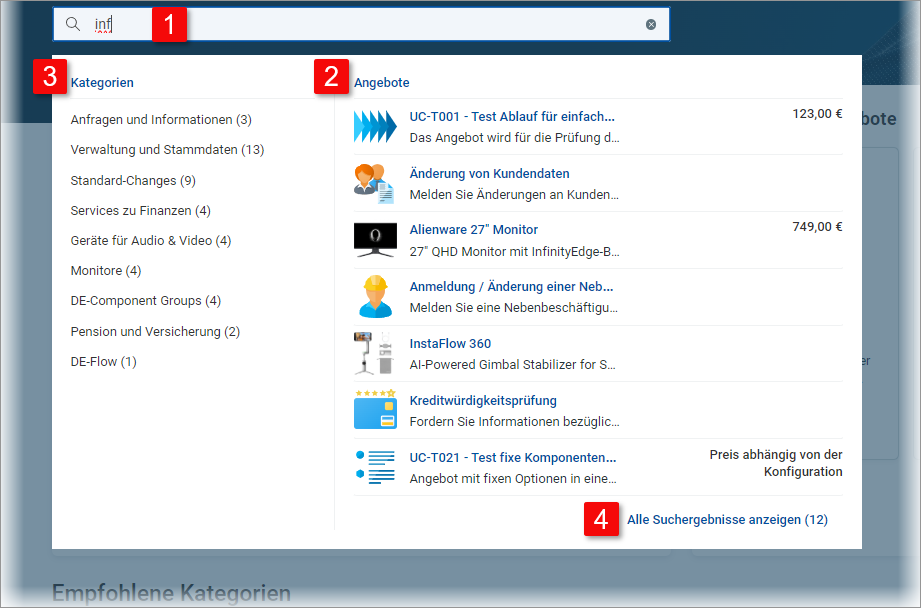The width and height of the screenshot is (921, 608).
Task: Click the Alienware monitor thumbnail
Action: (x=375, y=239)
